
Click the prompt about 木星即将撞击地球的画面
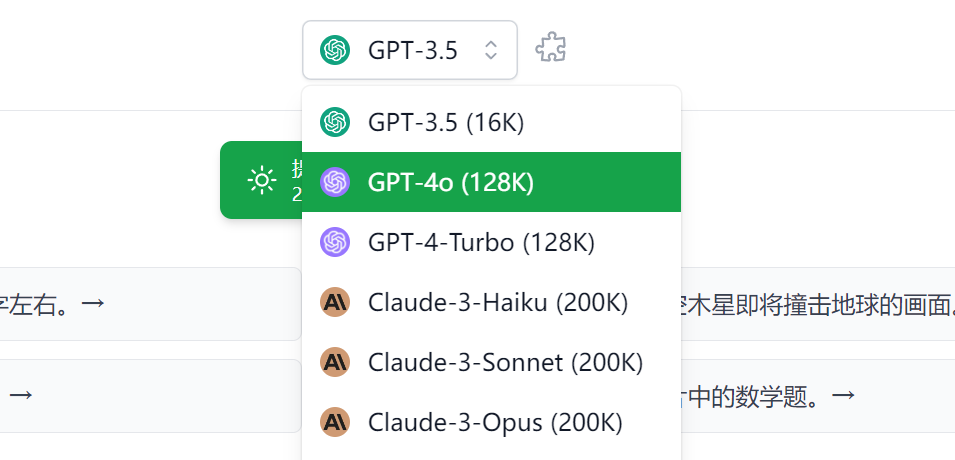click(x=818, y=303)
